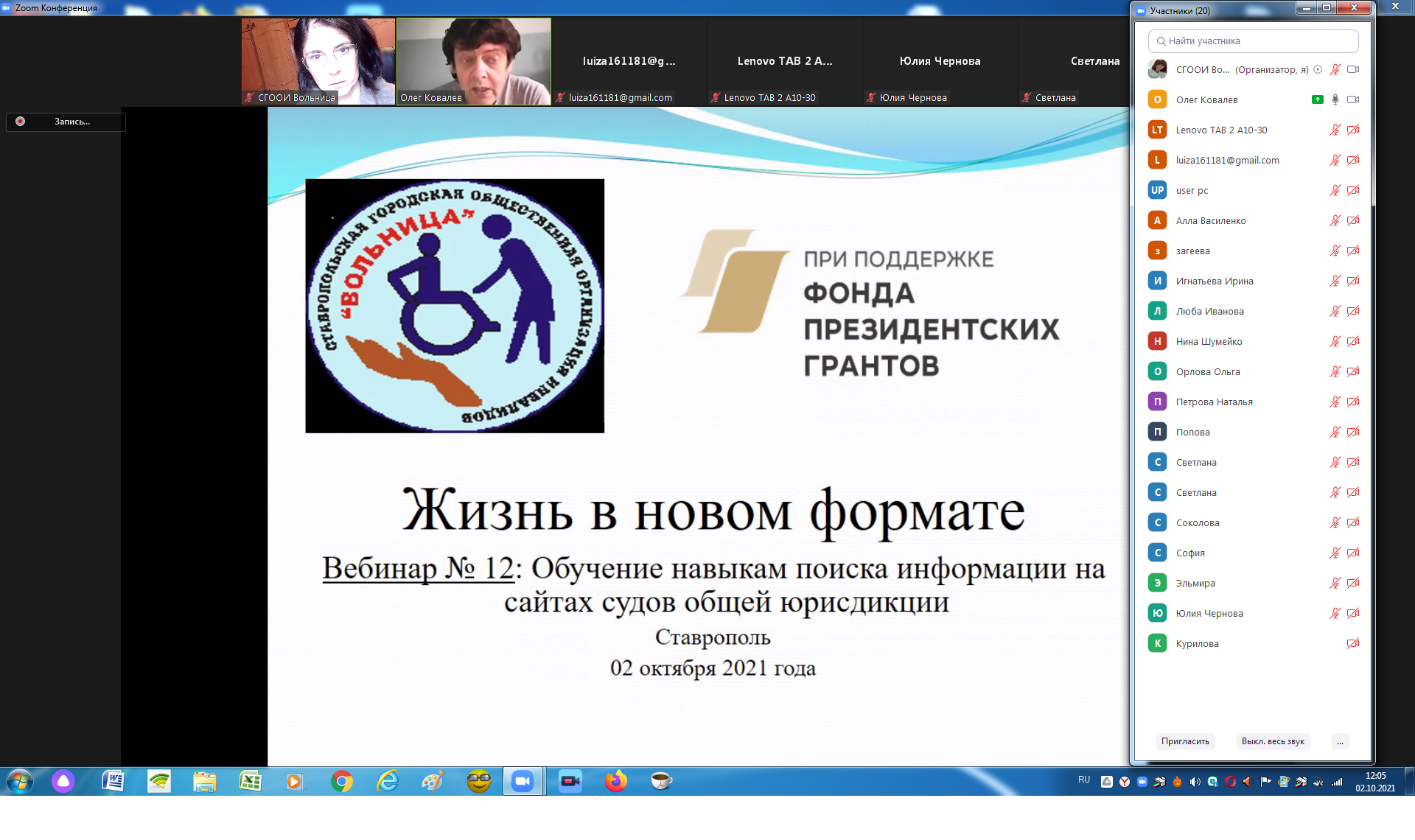This screenshot has width=1415, height=840.
Task: Open the Windows Start menu
Action: tap(20, 781)
